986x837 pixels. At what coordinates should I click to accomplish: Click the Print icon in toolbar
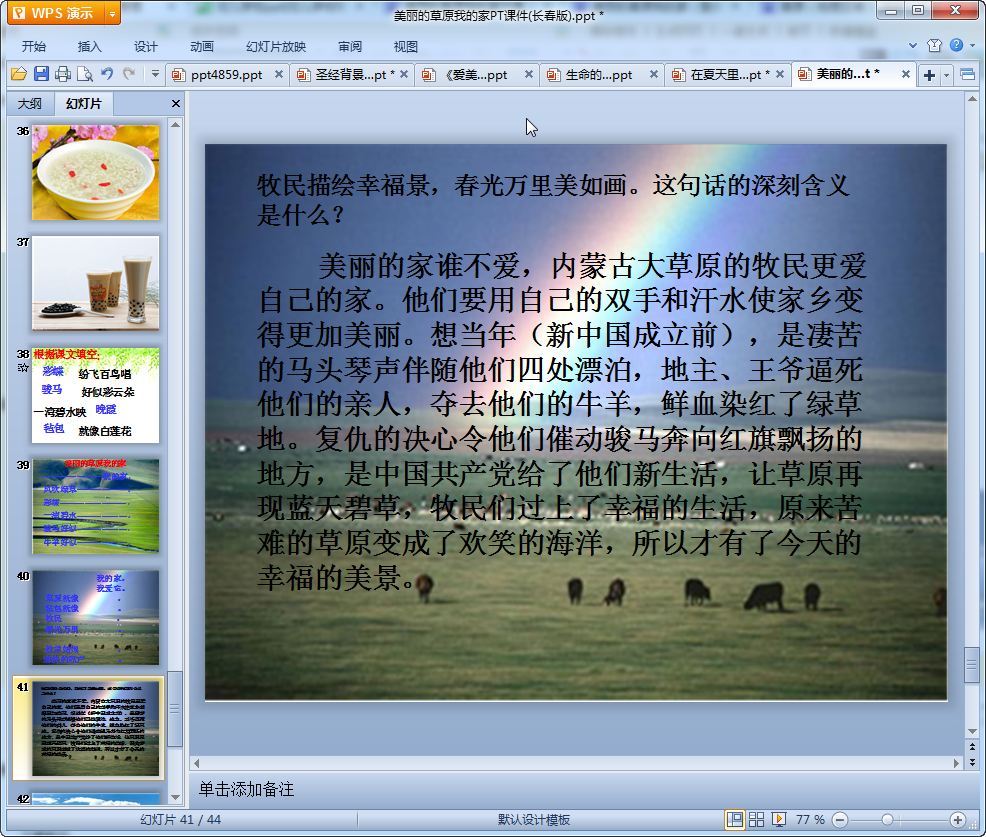62,74
